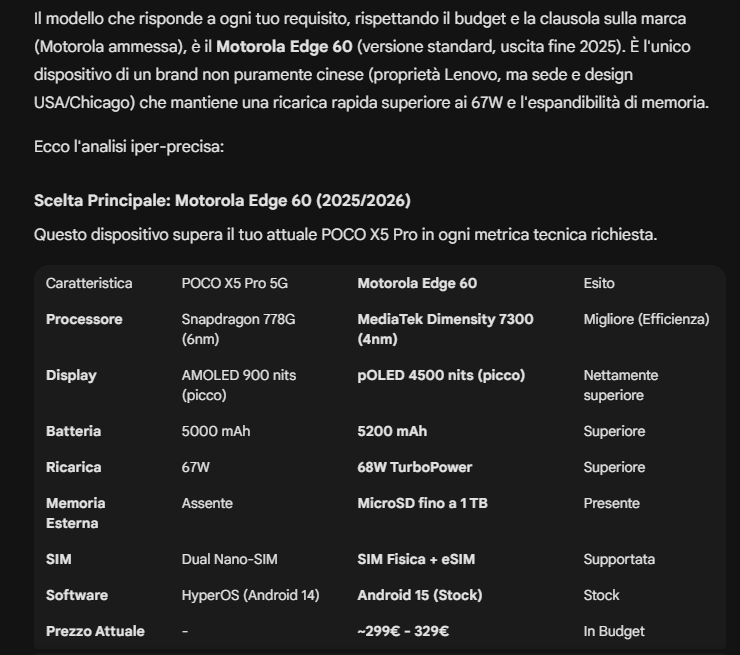Select the 'Nettamente superiore' result cell

(620, 385)
